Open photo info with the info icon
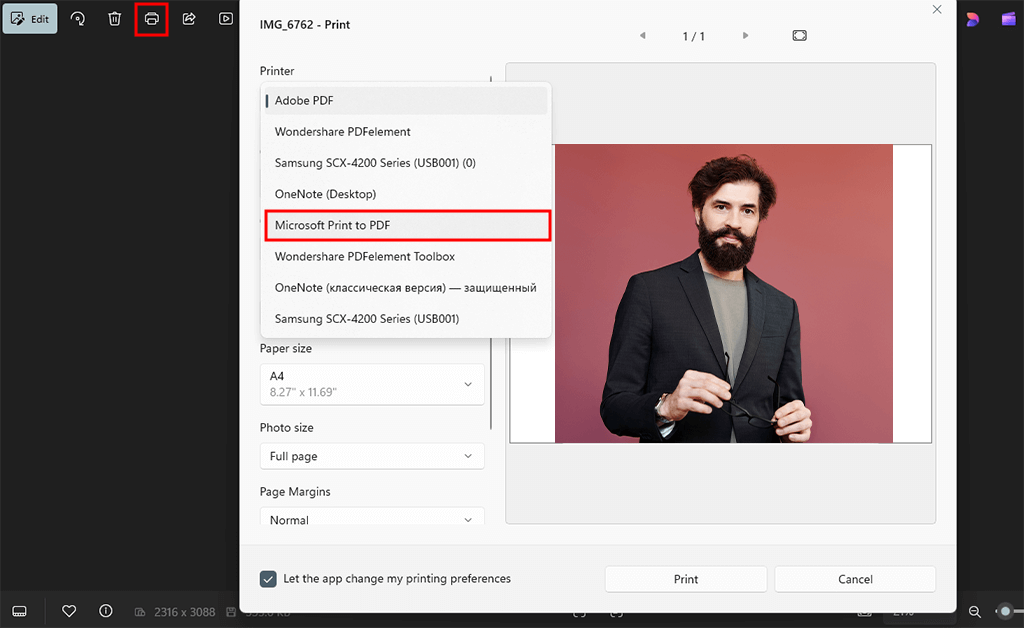Screen dimensions: 1024x628 click(106, 611)
